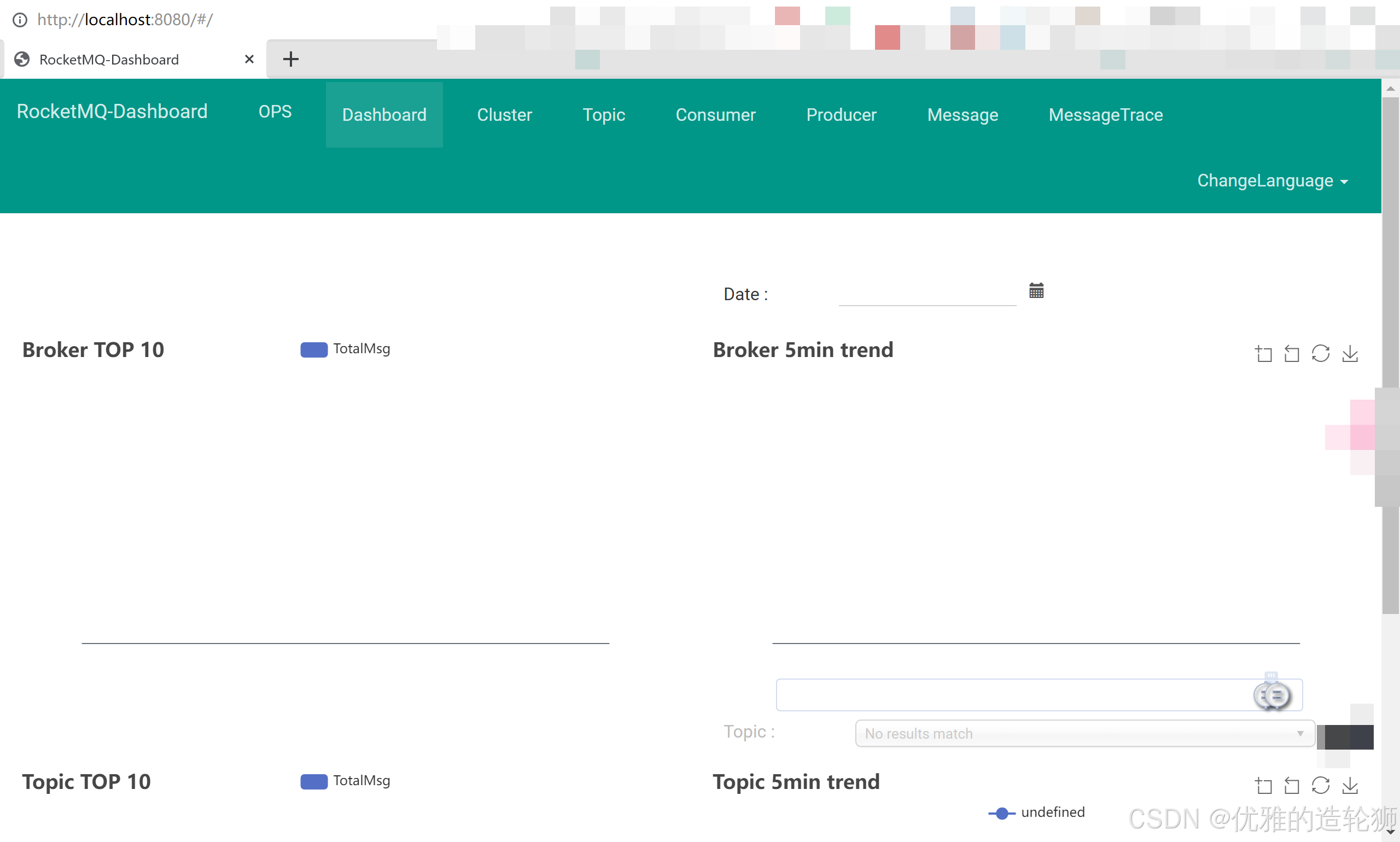Click the Broker TOP 10 heading
1400x842 pixels.
point(93,350)
